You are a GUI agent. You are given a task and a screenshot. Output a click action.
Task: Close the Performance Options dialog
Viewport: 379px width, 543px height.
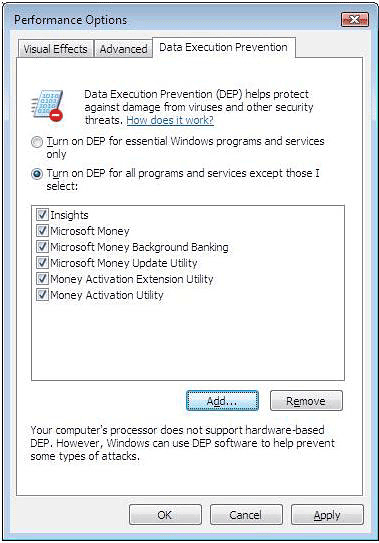point(355,20)
